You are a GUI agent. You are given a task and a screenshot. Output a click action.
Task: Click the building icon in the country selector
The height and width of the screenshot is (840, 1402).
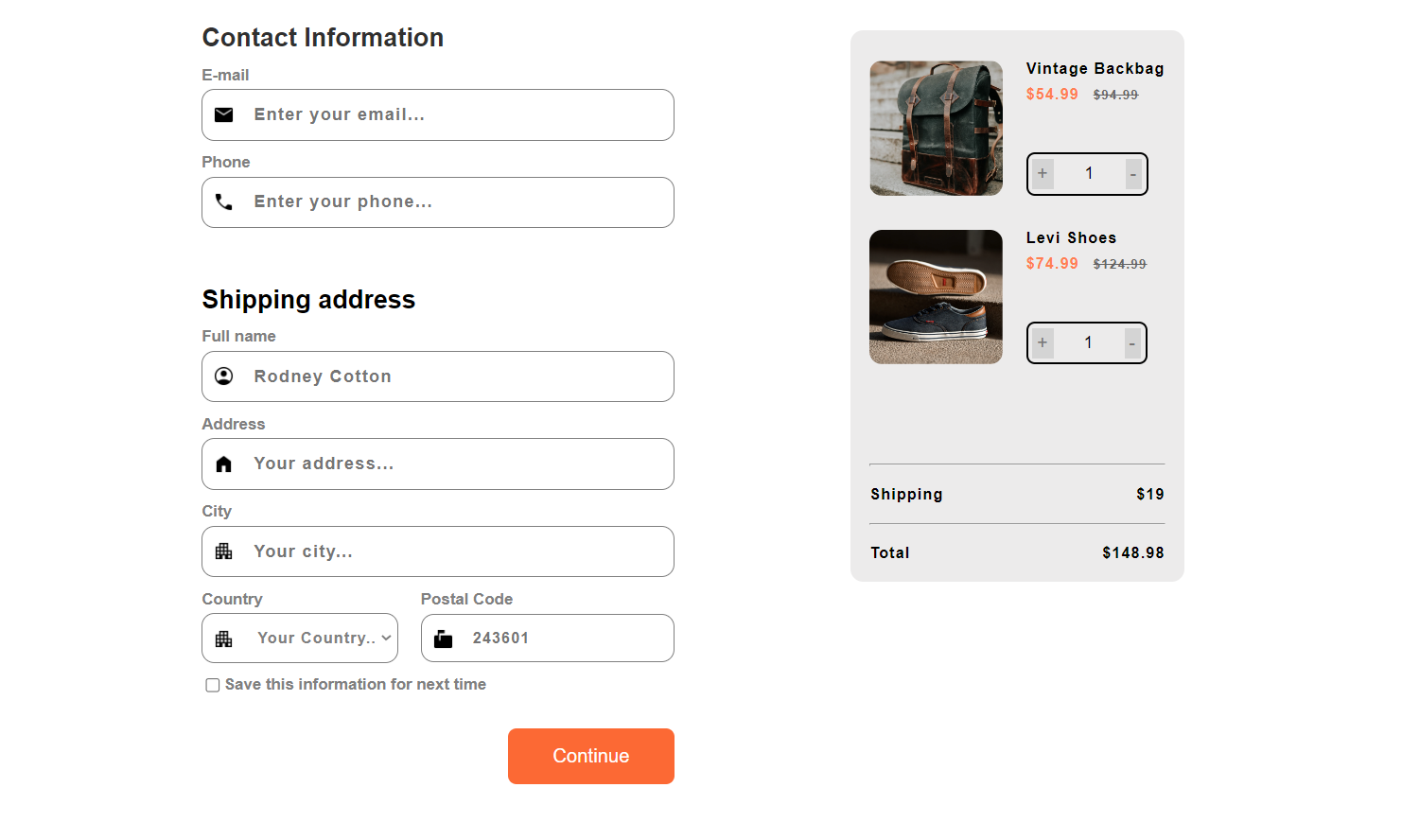(223, 638)
